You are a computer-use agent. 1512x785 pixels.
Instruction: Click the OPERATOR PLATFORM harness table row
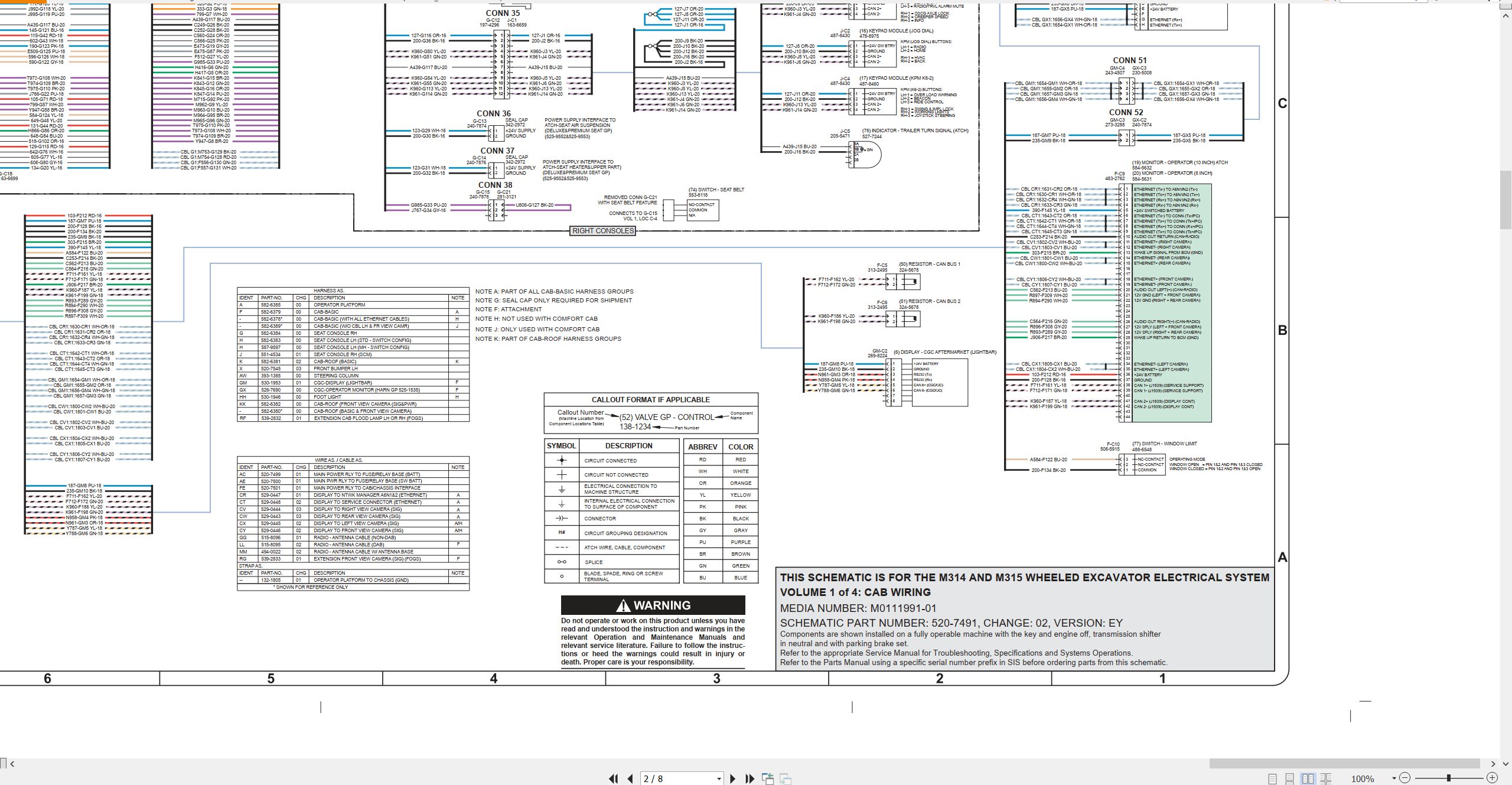pyautogui.click(x=353, y=305)
